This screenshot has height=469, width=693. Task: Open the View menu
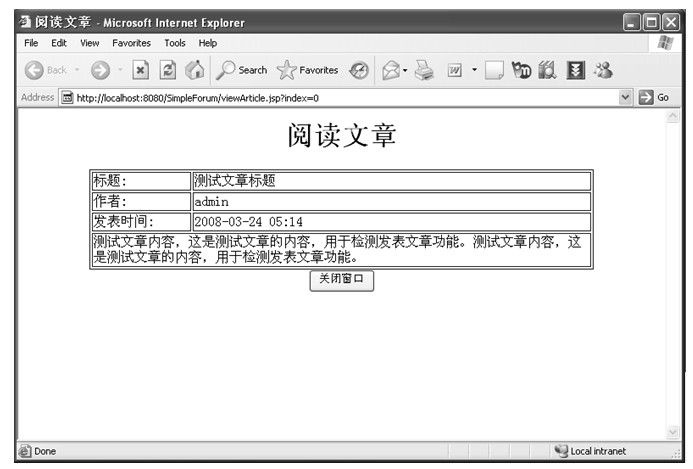pos(90,43)
